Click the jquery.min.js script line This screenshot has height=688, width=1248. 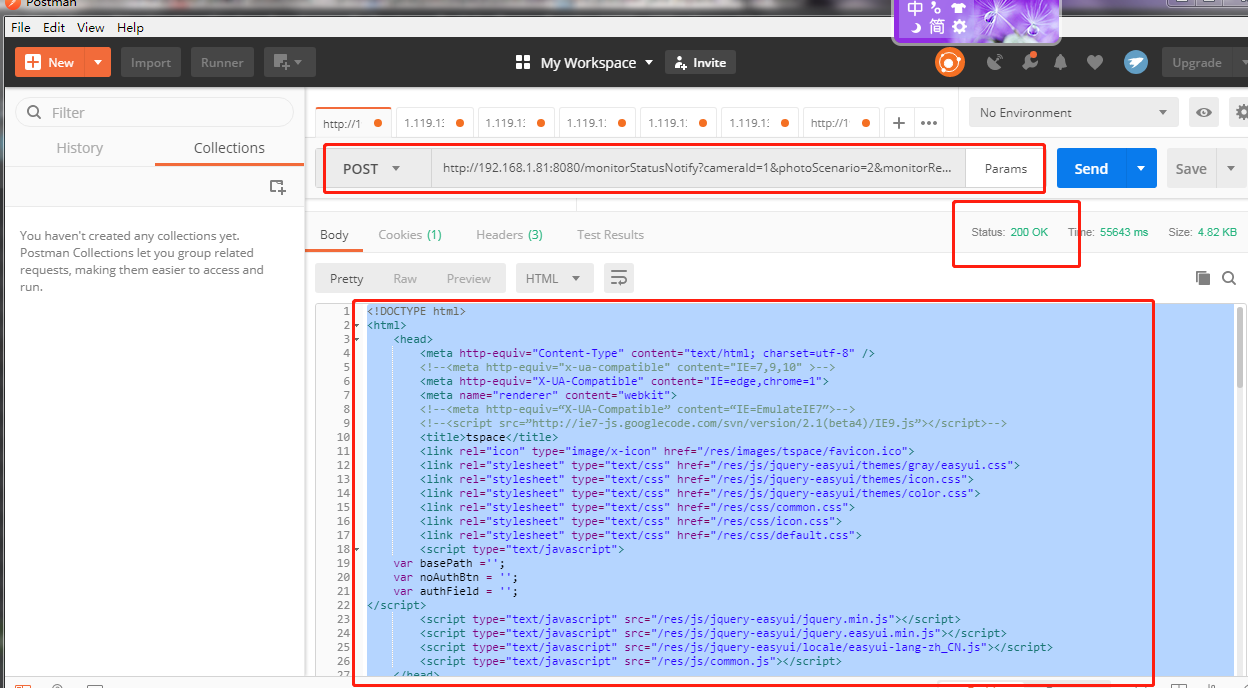[690, 619]
